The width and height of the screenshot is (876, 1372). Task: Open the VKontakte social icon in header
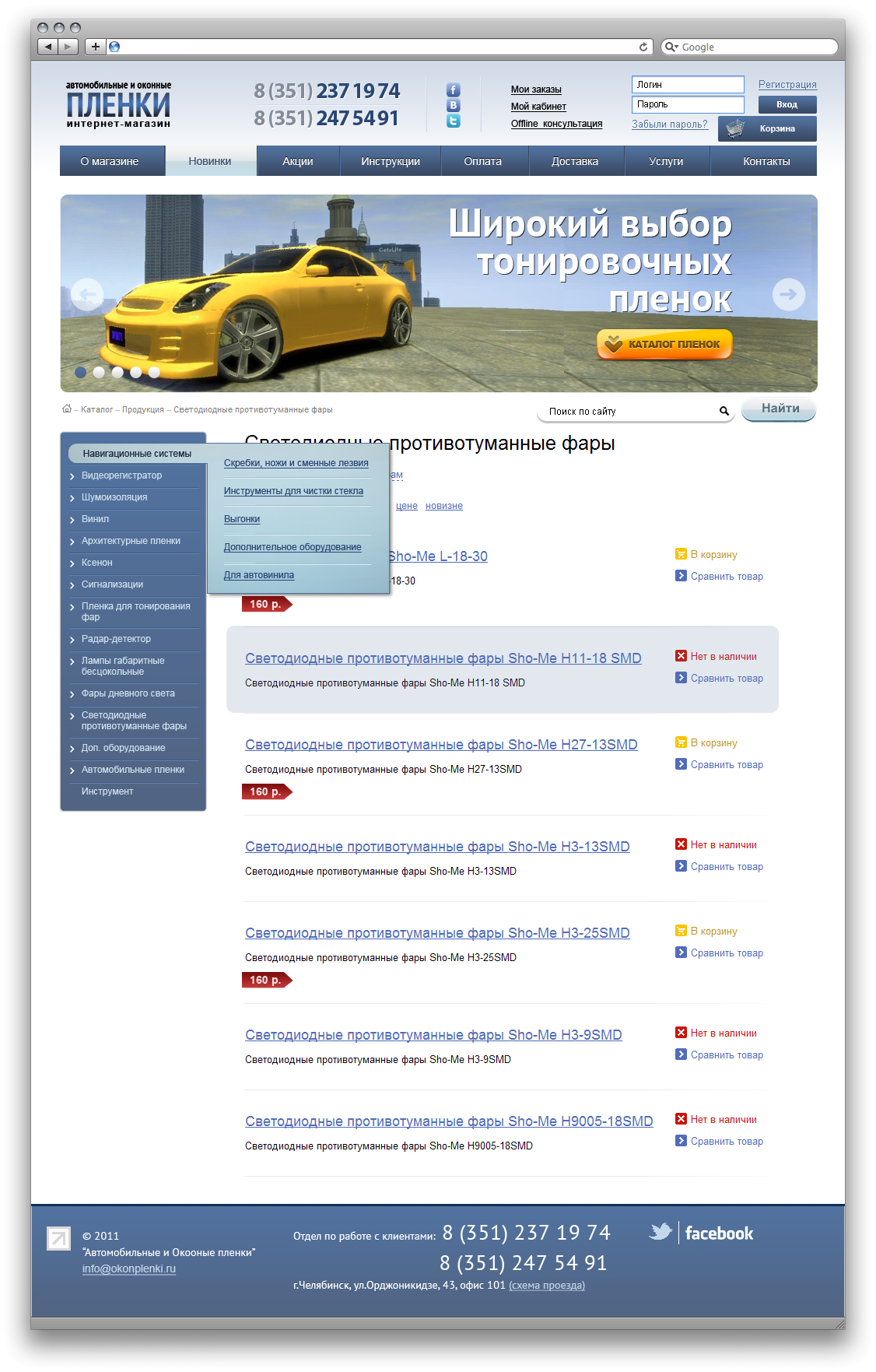454,105
